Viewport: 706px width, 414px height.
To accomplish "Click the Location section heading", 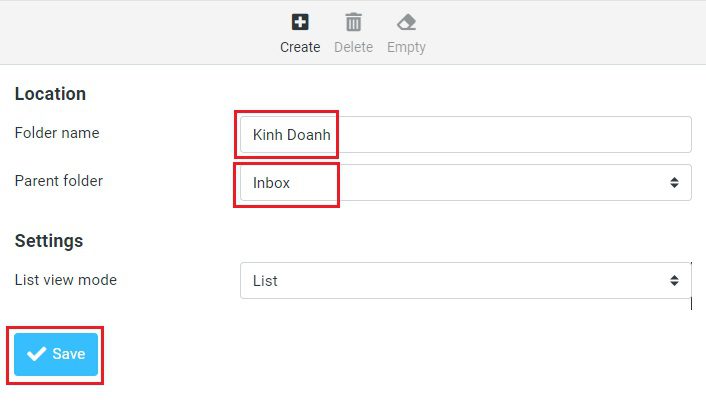I will click(x=50, y=94).
